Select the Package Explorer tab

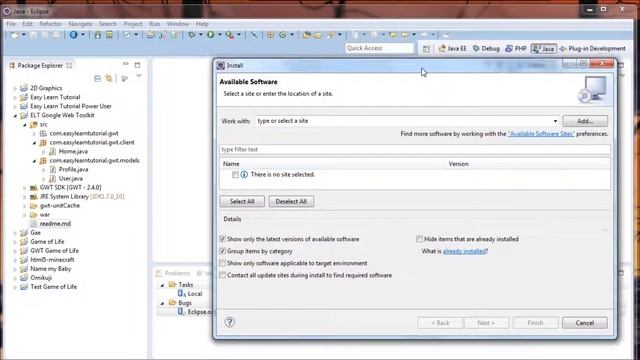tap(40, 65)
